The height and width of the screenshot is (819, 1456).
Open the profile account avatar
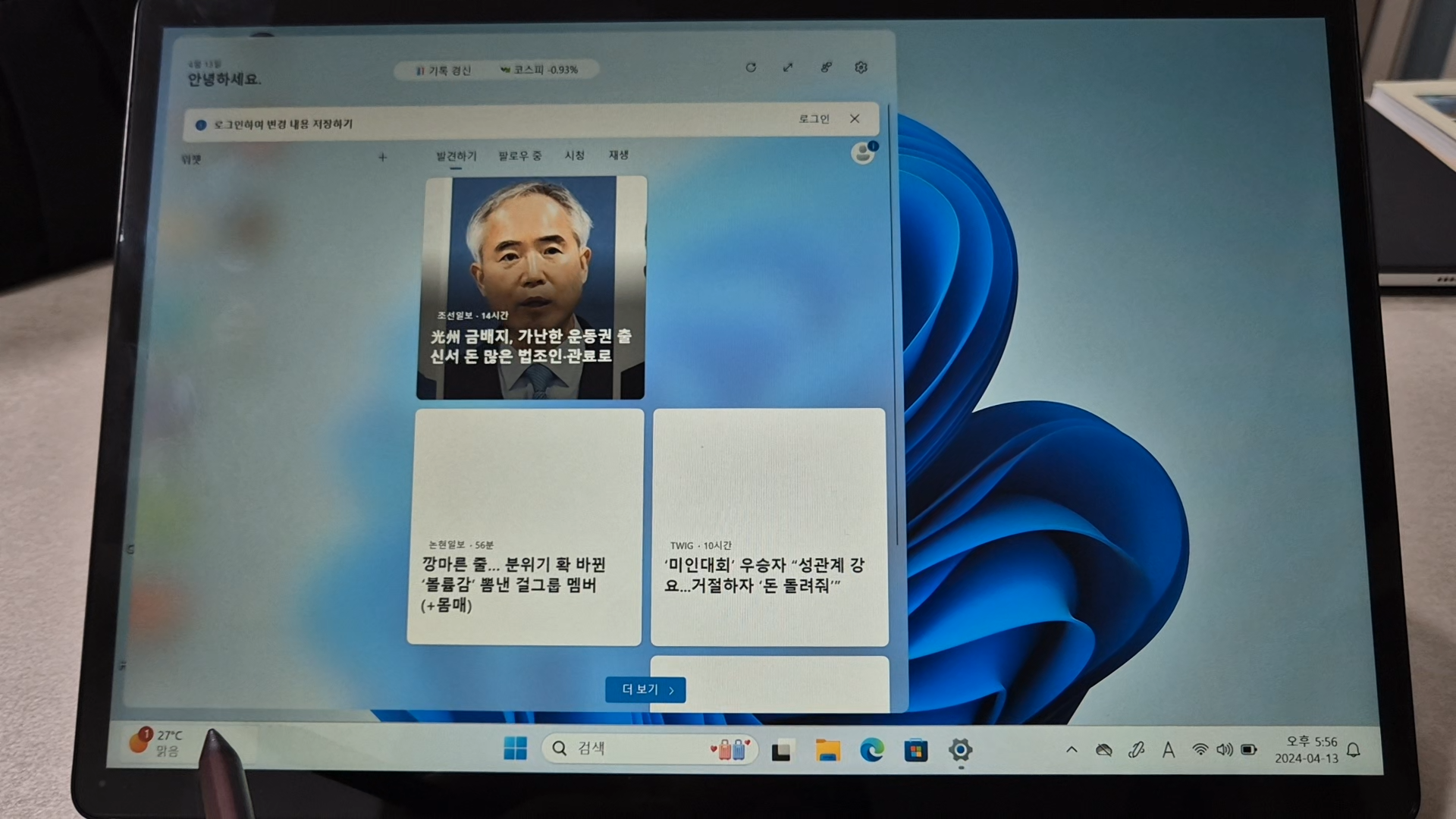(862, 152)
